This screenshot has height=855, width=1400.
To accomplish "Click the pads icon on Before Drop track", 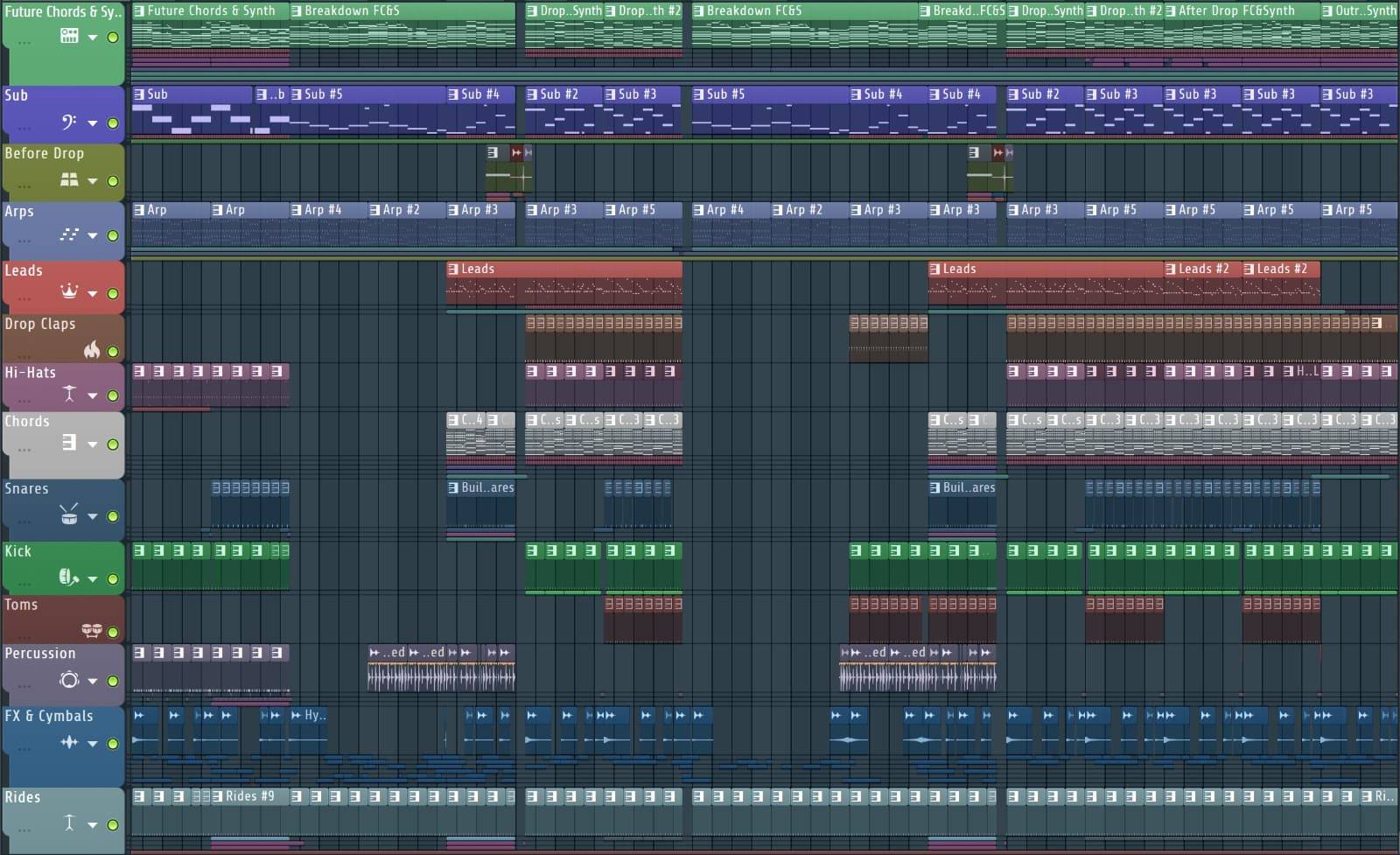I will [x=69, y=179].
